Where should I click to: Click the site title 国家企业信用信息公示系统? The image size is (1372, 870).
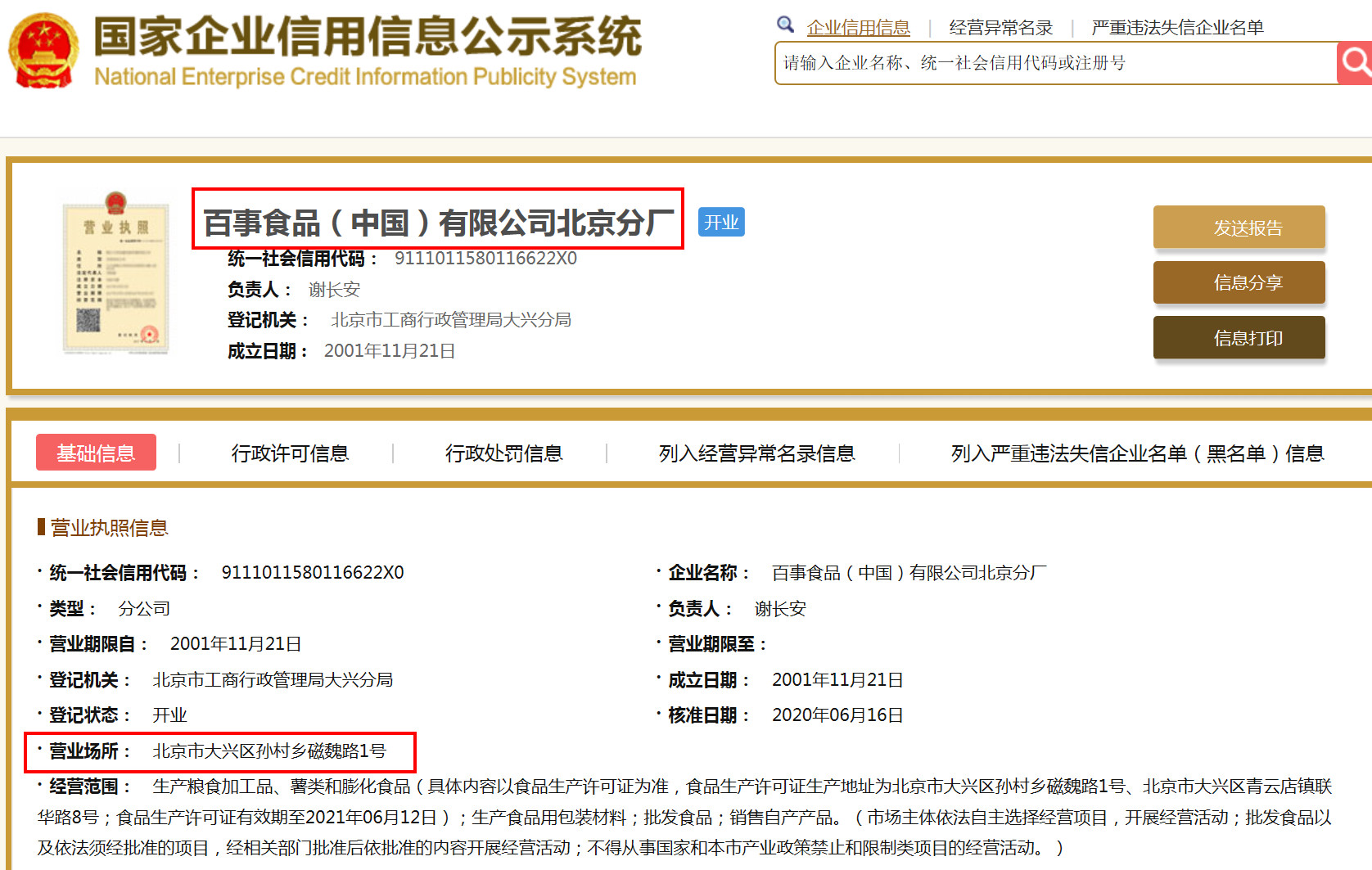click(x=368, y=36)
